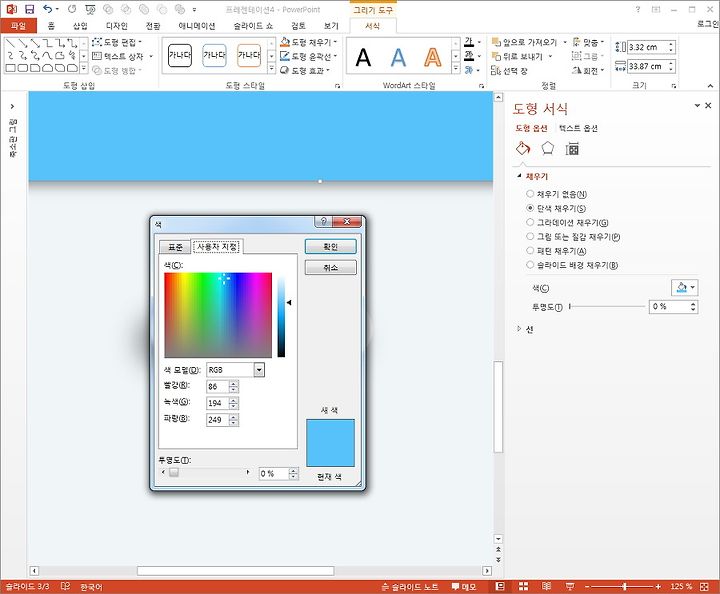Open the 디자인 (Design) ribbon tab
This screenshot has width=720, height=594.
click(116, 26)
